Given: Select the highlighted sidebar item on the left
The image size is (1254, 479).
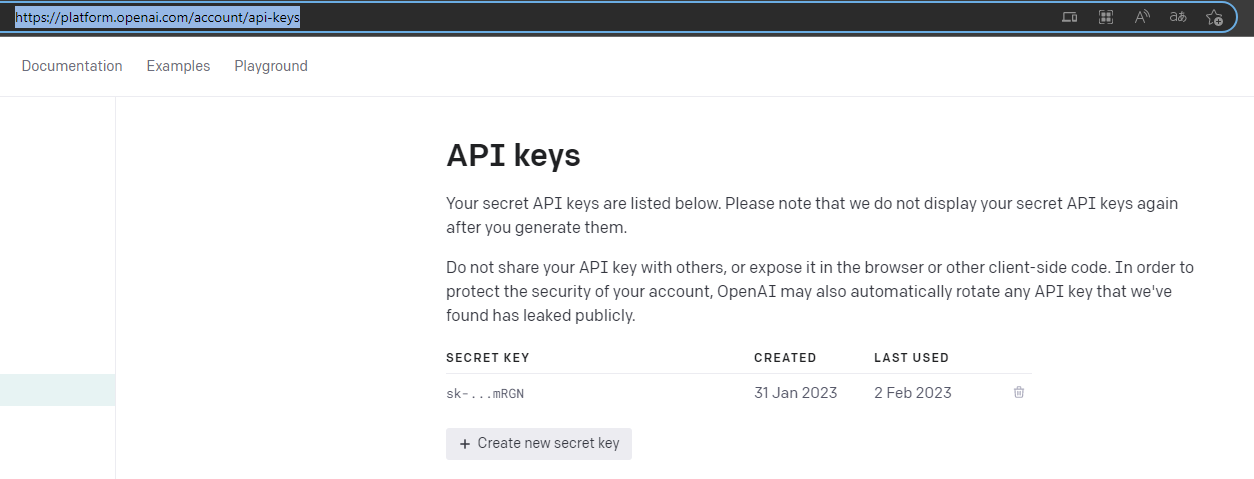Looking at the screenshot, I should coord(57,390).
